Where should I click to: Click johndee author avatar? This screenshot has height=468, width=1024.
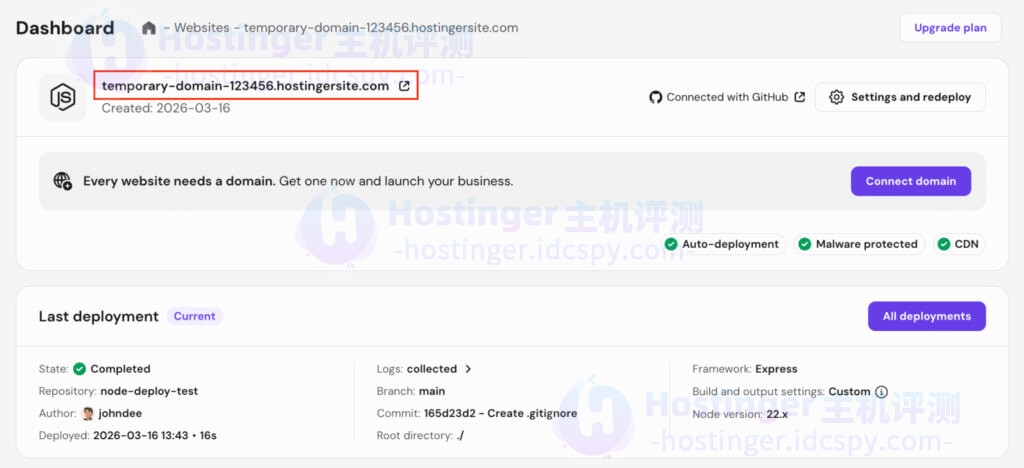coord(88,414)
